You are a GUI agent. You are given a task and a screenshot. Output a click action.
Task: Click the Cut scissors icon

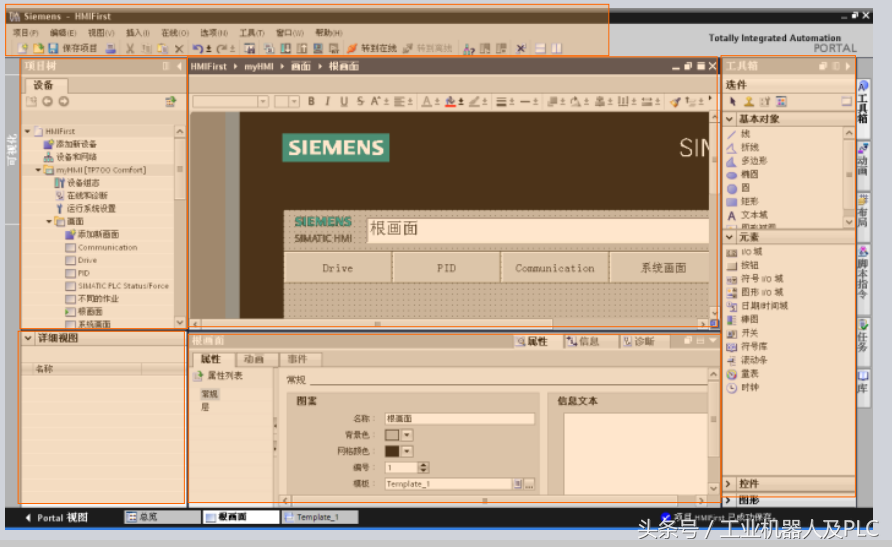tap(130, 48)
